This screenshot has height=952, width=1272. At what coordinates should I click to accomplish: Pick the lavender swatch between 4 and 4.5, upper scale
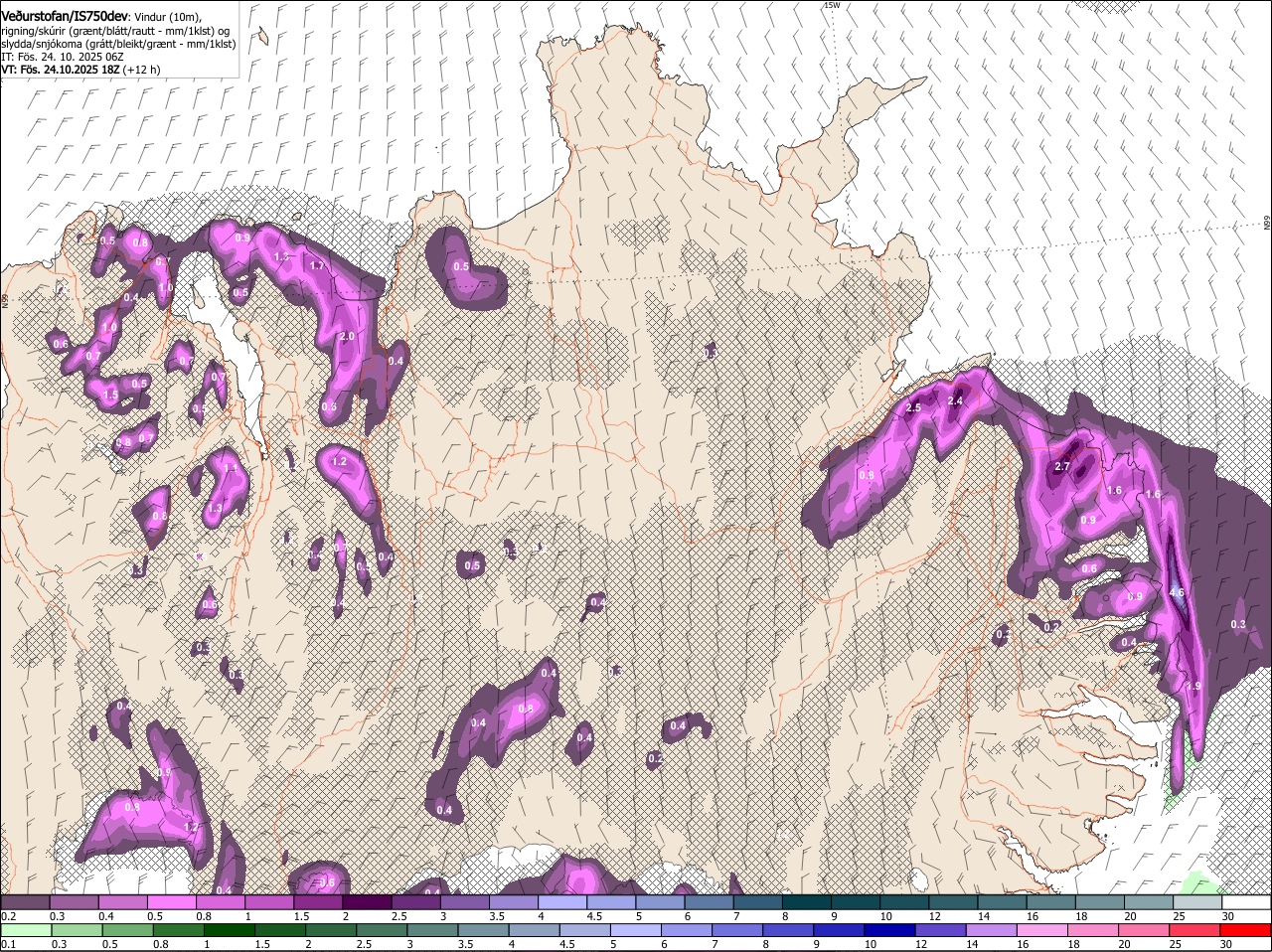(562, 902)
